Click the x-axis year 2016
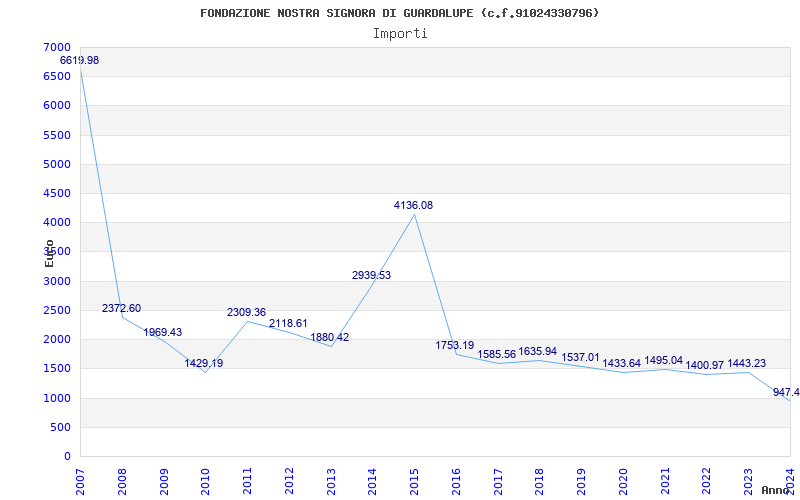This screenshot has height=500, width=800. coord(456,482)
